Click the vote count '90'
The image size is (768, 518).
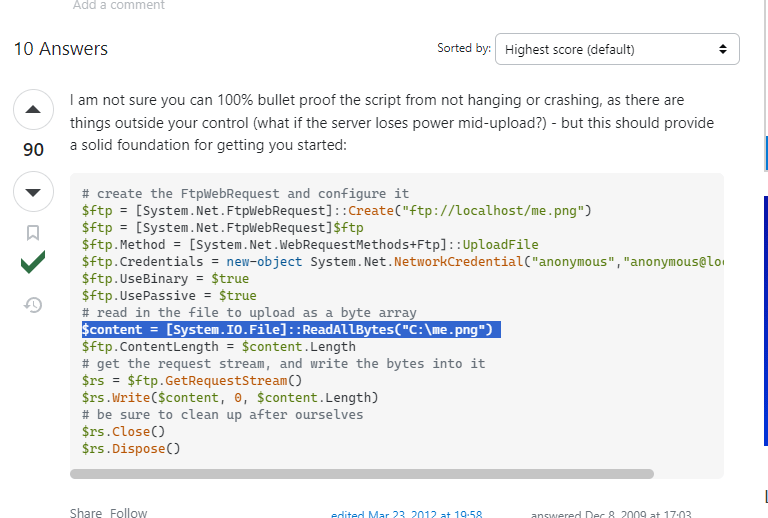tap(33, 150)
